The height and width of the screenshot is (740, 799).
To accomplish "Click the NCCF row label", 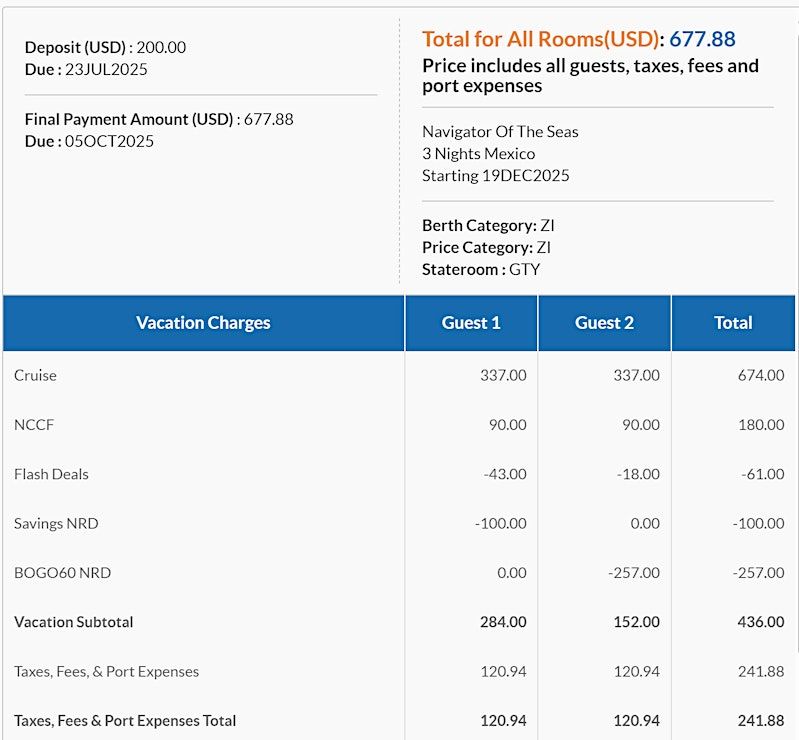I will click(34, 425).
